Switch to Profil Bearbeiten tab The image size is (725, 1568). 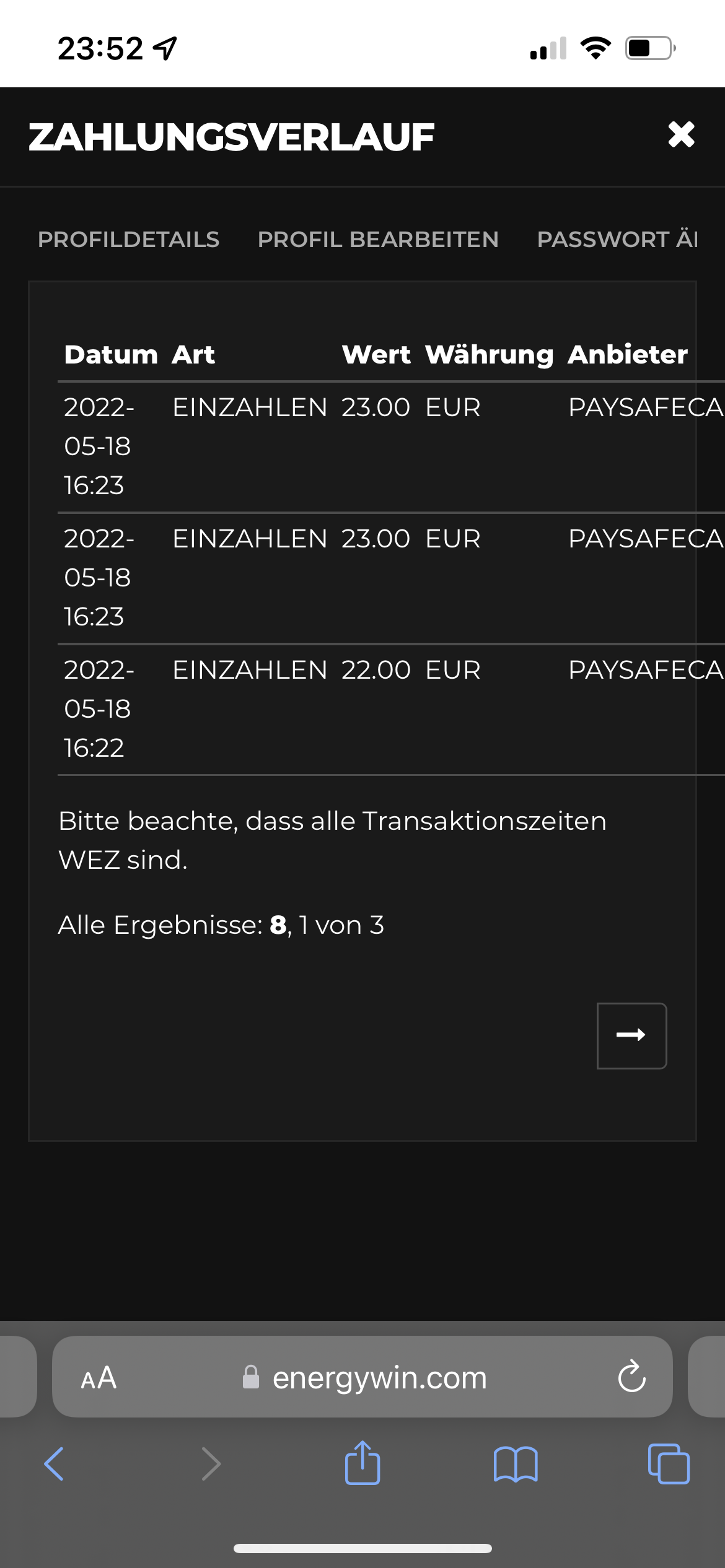tap(378, 240)
